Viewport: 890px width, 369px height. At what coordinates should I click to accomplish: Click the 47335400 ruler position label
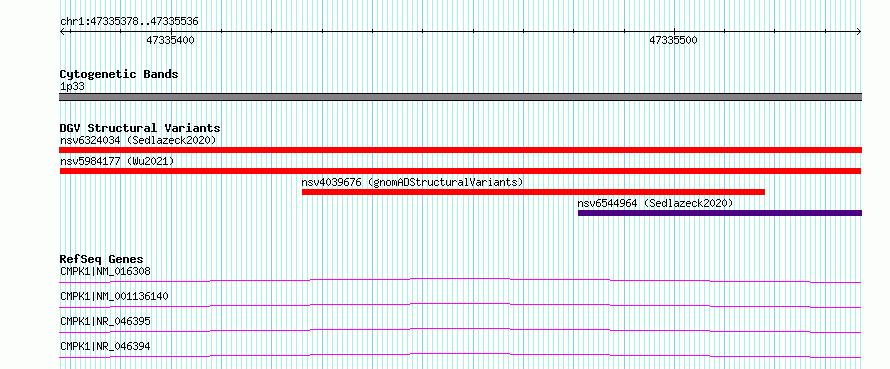[x=170, y=40]
